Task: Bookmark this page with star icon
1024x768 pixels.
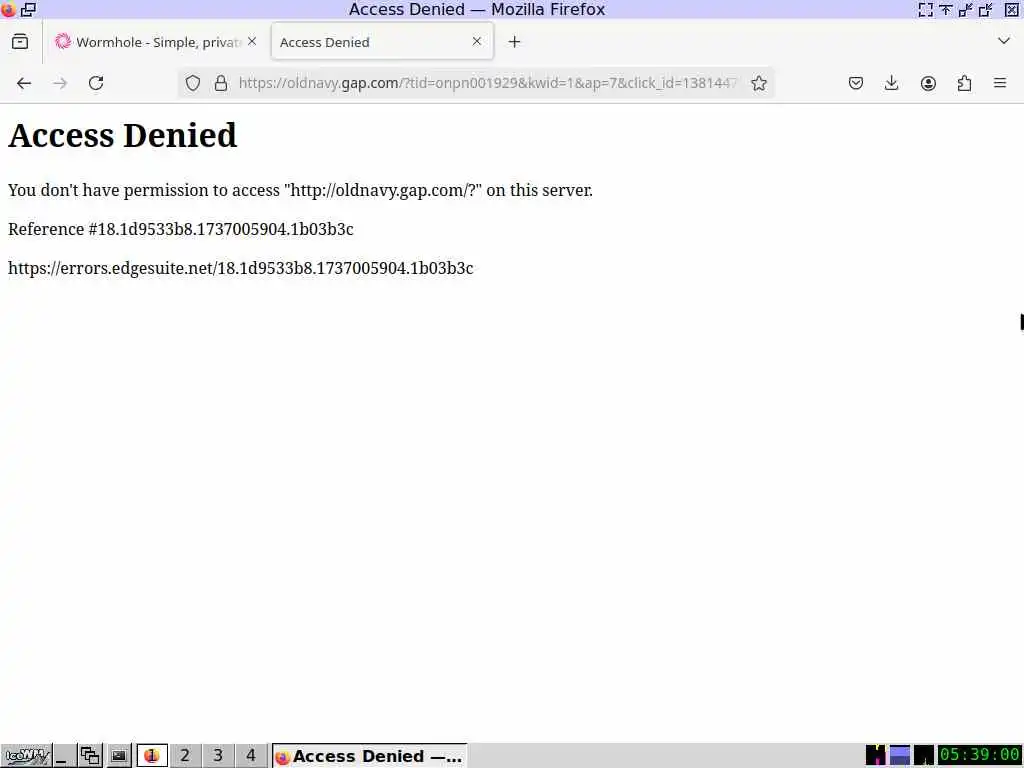Action: click(759, 83)
